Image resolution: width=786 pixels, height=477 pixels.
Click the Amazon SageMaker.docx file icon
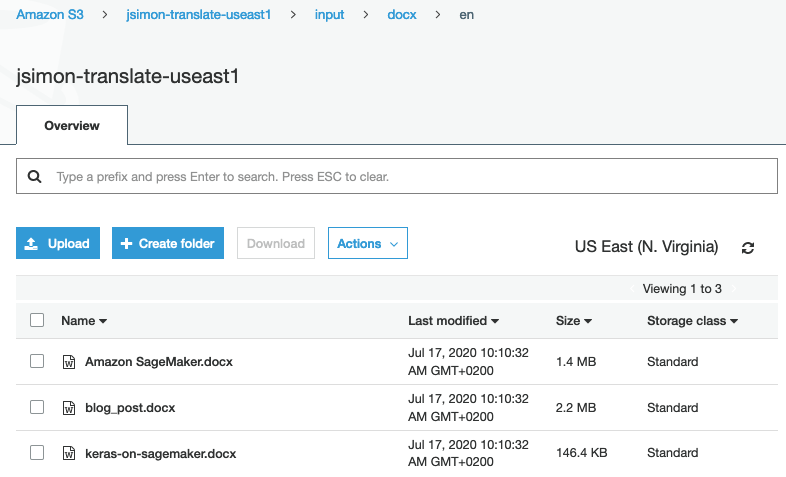tap(69, 361)
